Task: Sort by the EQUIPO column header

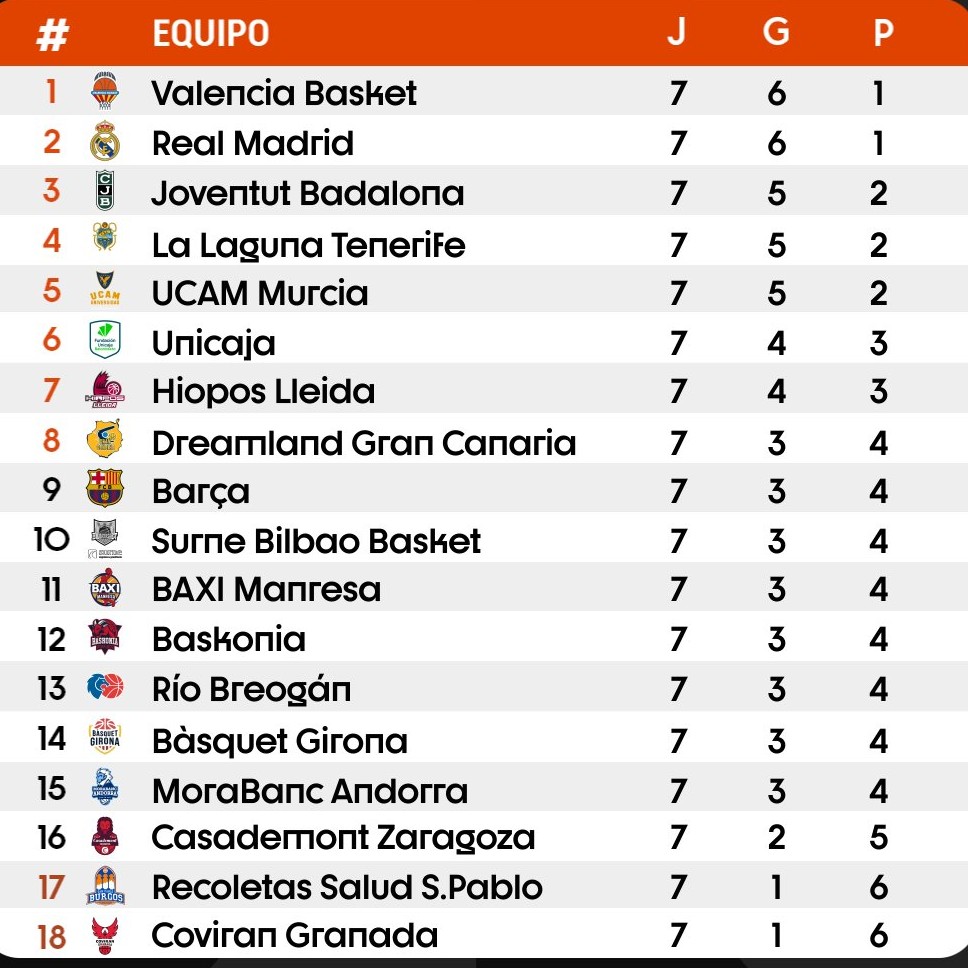Action: (x=210, y=34)
